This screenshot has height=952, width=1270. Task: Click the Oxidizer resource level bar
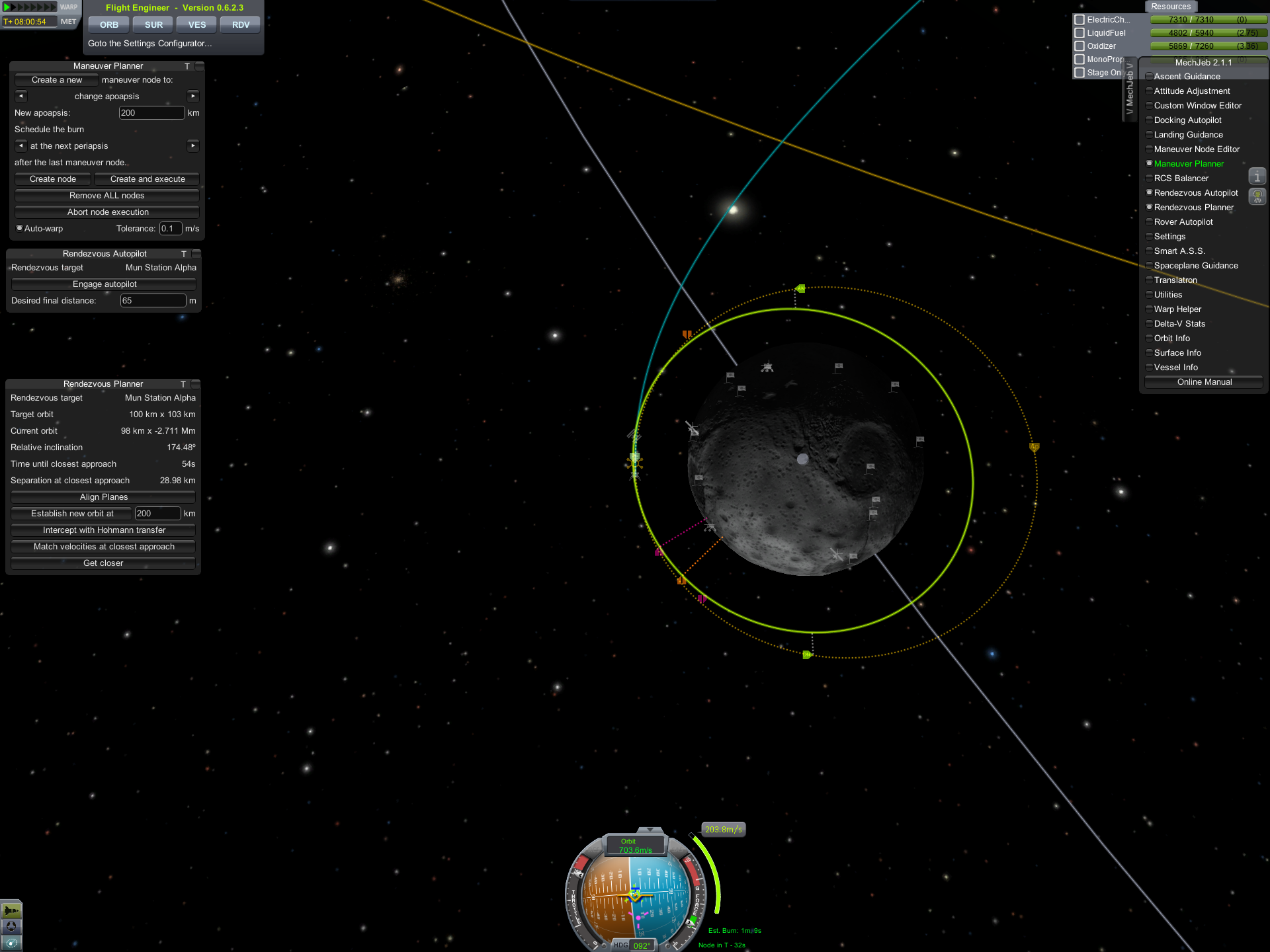point(1208,46)
